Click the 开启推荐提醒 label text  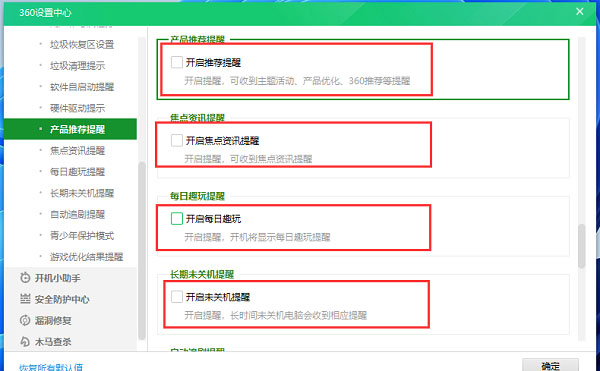[213, 63]
